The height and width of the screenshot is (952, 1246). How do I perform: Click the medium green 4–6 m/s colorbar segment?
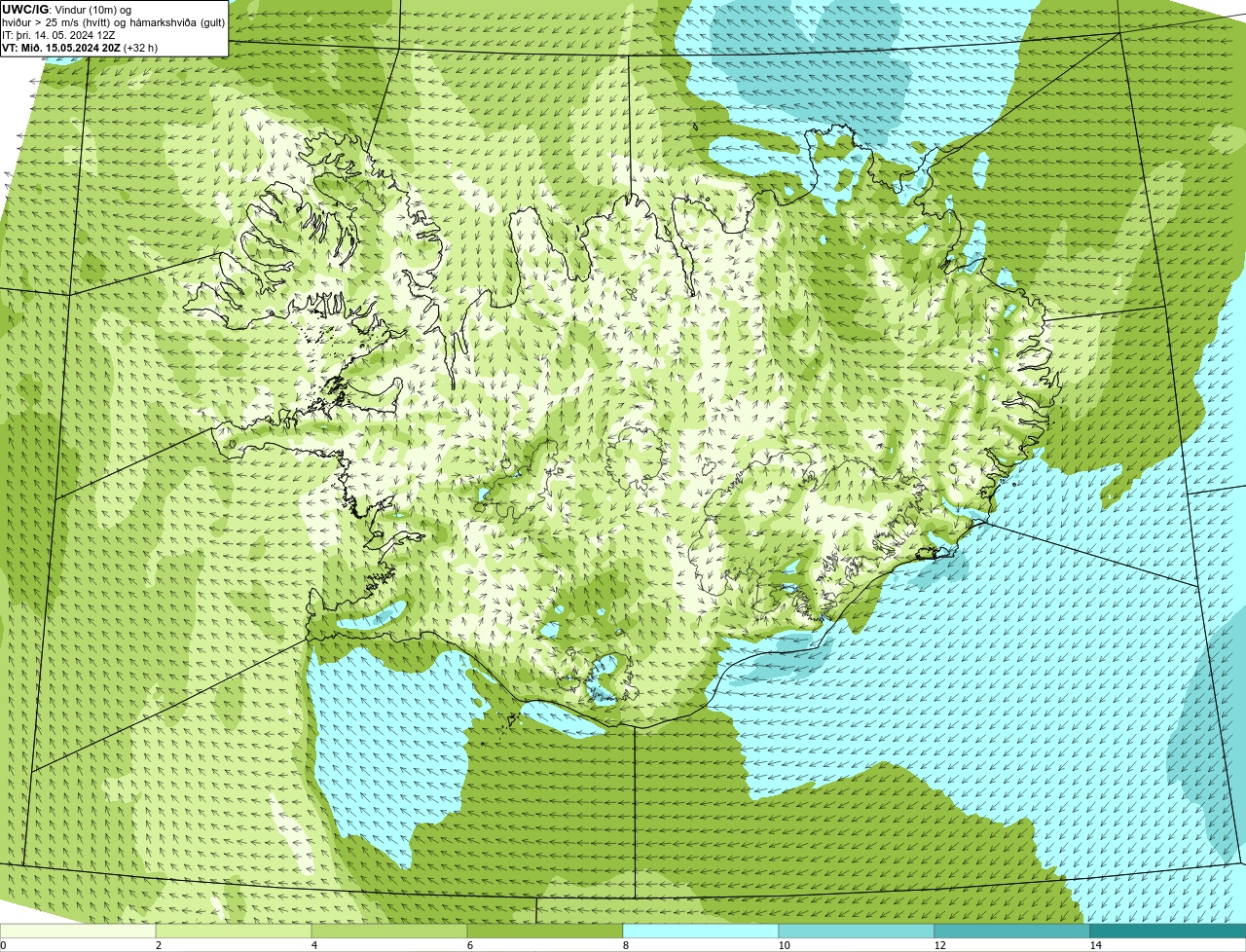click(389, 932)
